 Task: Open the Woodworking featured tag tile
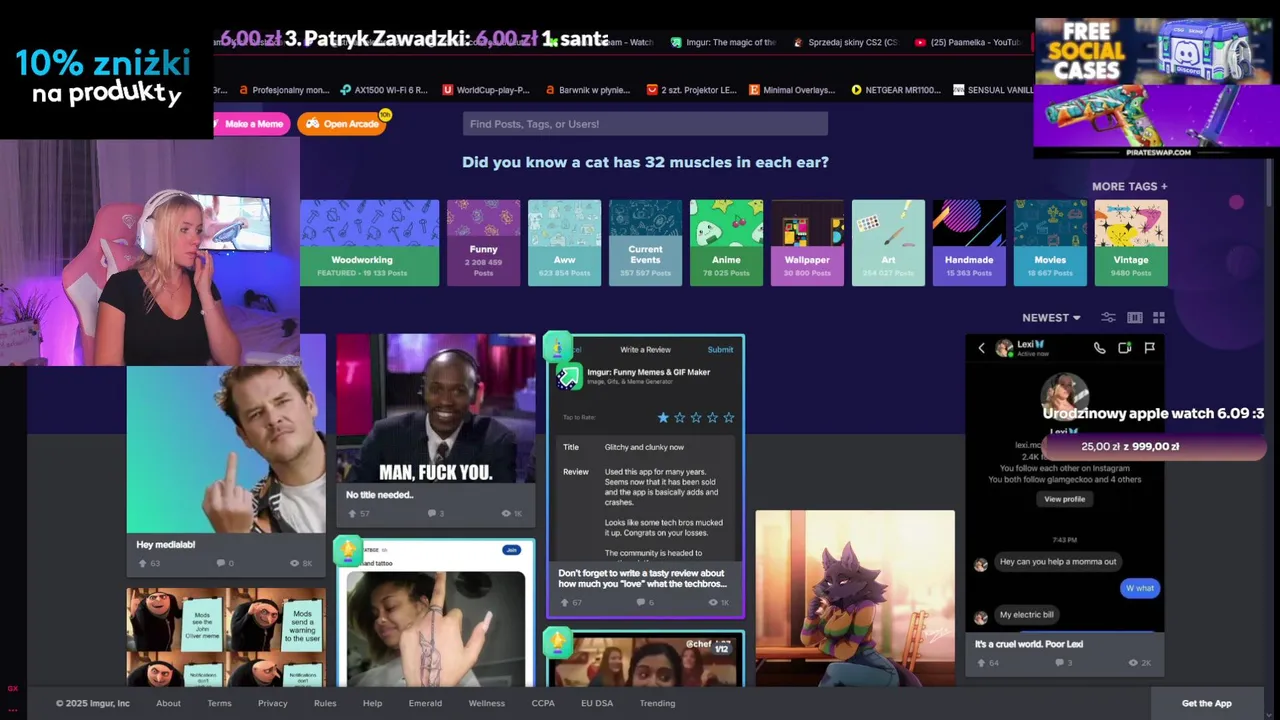[369, 243]
